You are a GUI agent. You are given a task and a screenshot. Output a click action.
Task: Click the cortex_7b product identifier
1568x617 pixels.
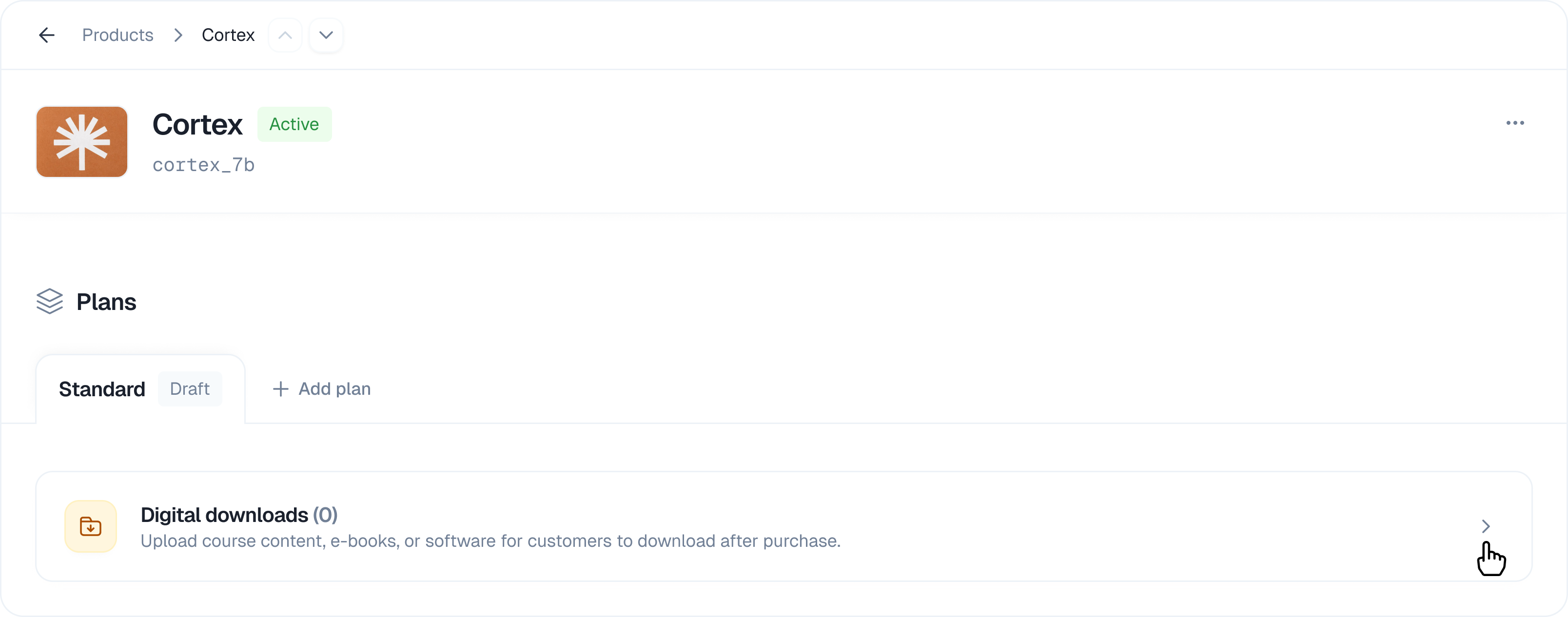[203, 165]
